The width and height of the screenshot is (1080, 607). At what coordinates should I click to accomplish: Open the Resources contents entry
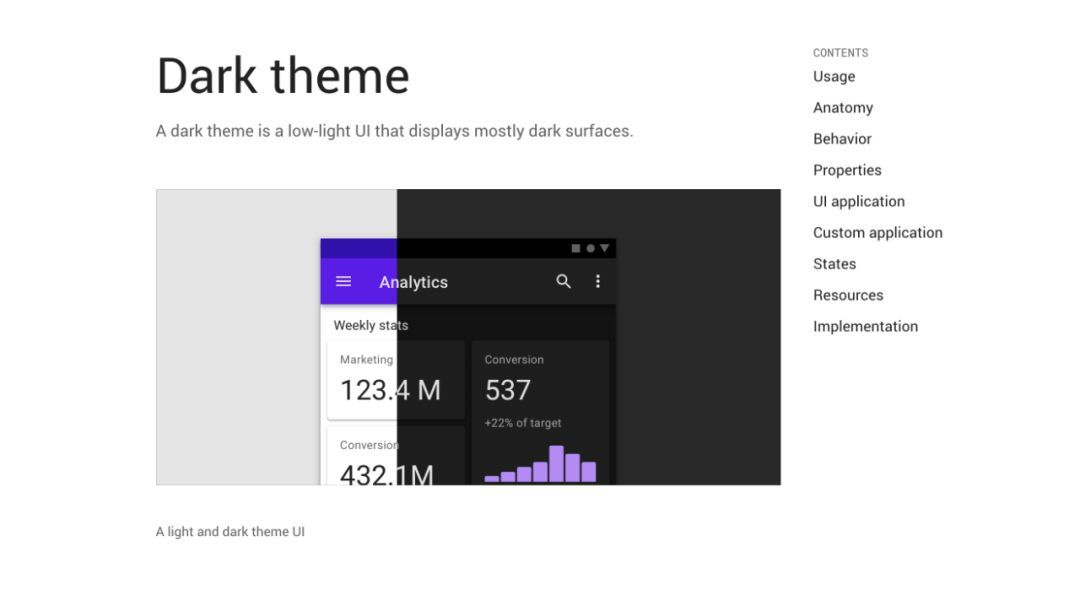point(848,295)
